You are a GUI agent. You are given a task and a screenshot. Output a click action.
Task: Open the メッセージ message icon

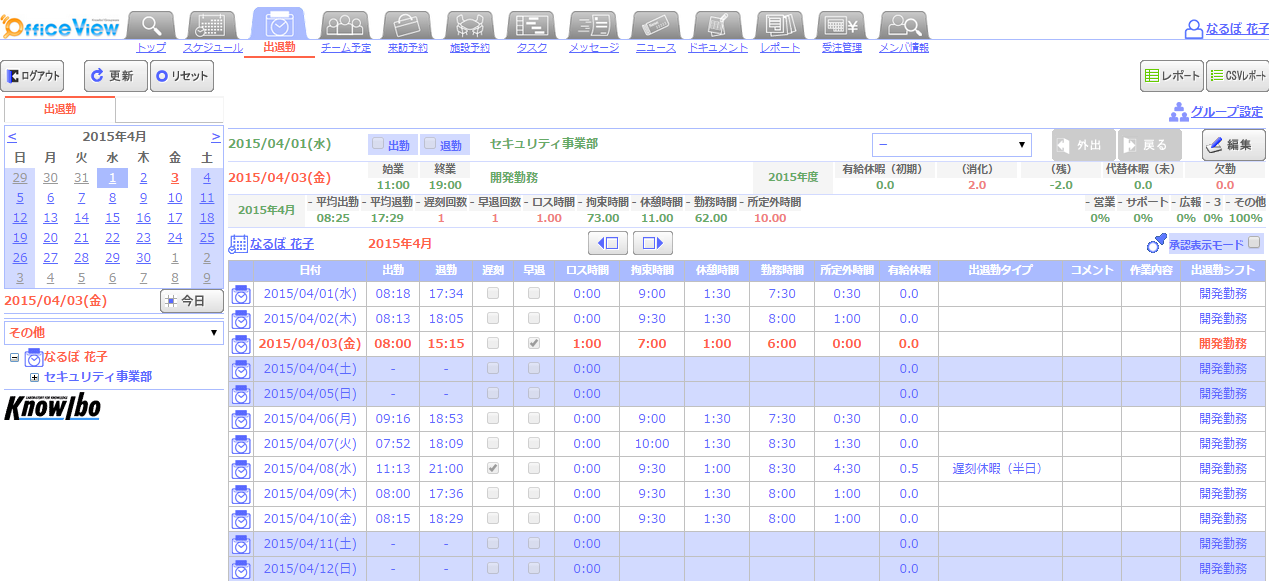[x=594, y=24]
